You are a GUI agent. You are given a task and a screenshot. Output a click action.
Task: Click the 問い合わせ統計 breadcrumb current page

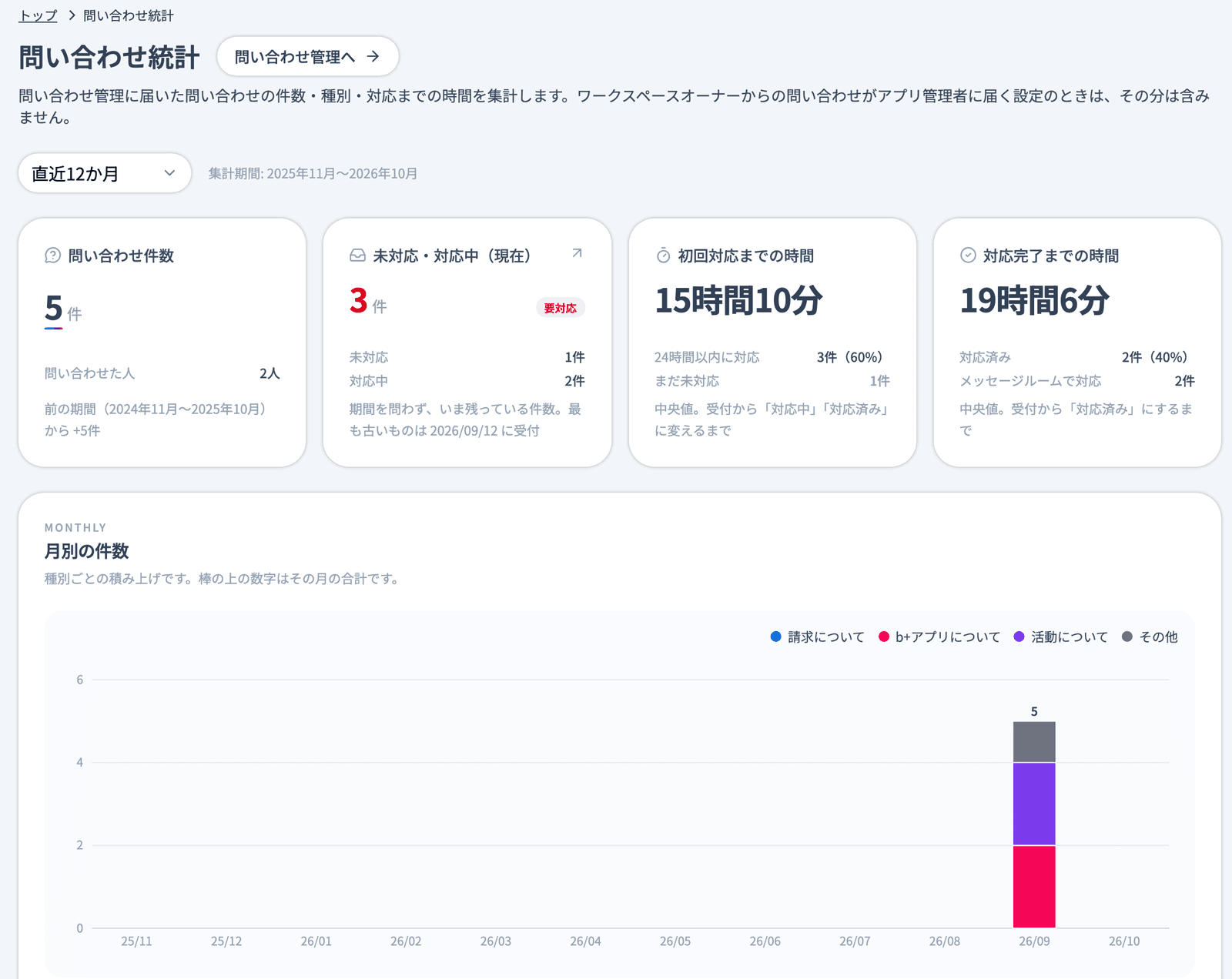129,15
